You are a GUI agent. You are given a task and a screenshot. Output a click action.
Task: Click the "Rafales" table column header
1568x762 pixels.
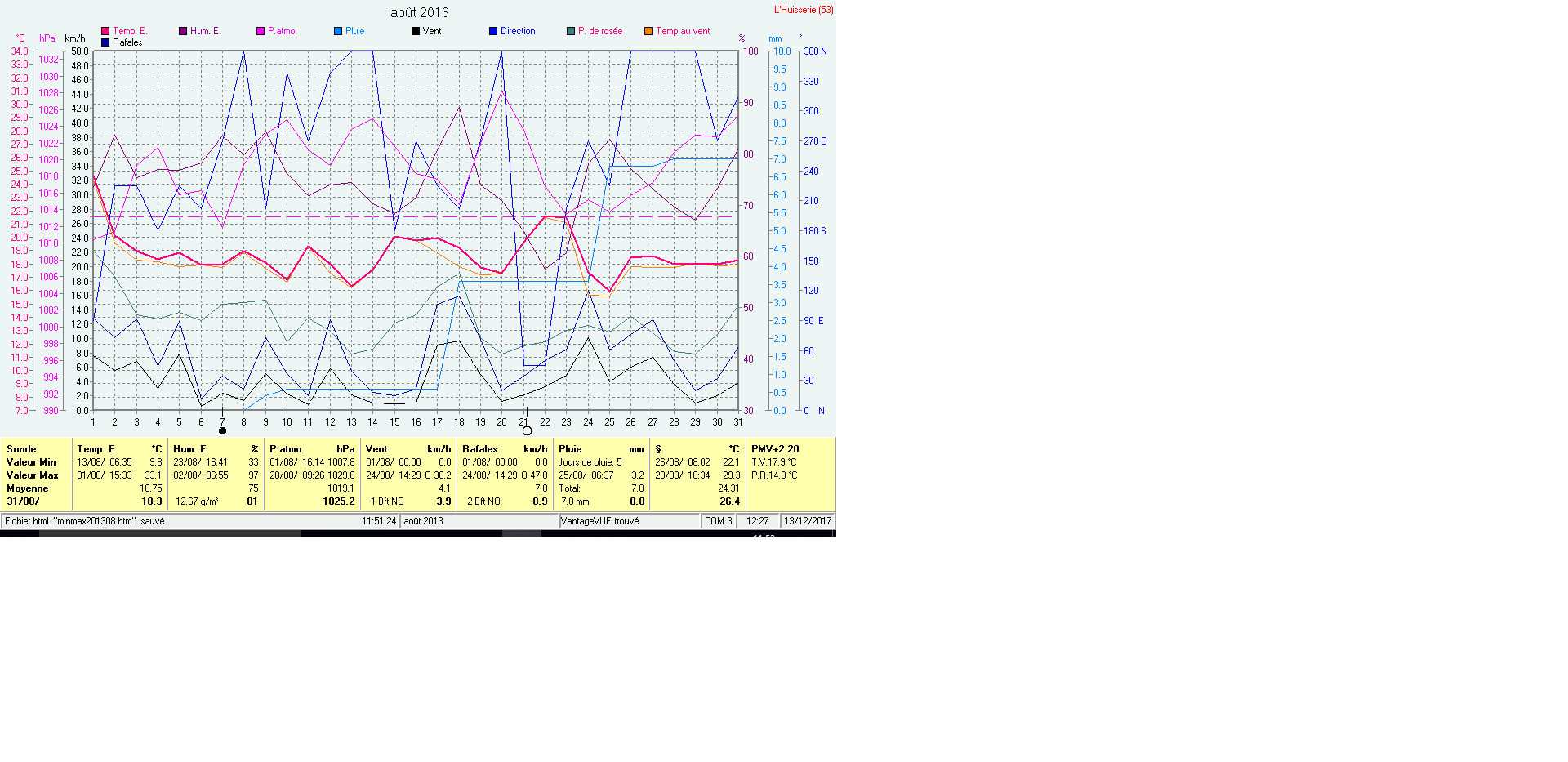(479, 449)
